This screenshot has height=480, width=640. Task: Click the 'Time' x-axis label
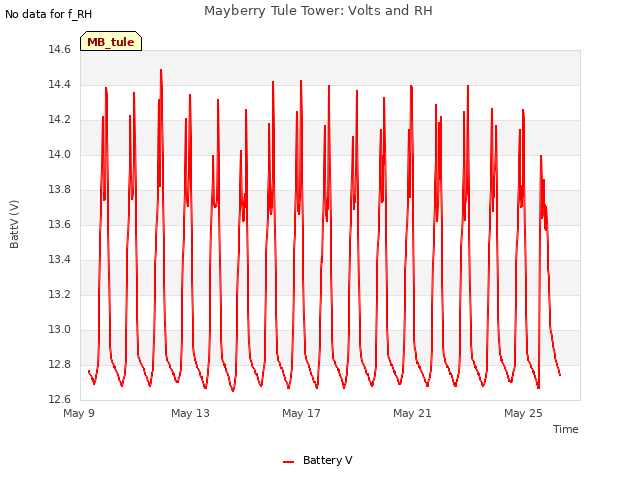pyautogui.click(x=565, y=429)
